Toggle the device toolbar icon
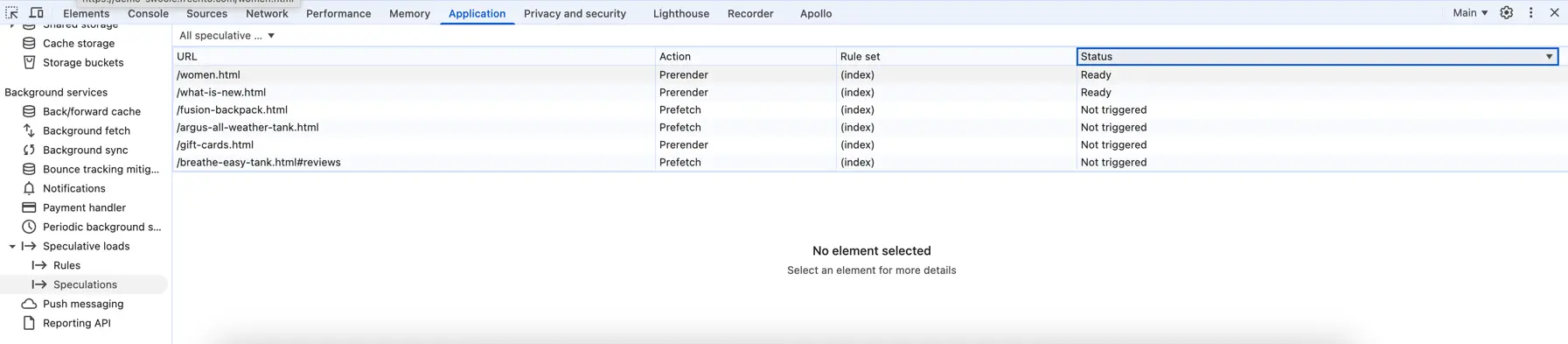This screenshot has height=344, width=1568. (37, 13)
